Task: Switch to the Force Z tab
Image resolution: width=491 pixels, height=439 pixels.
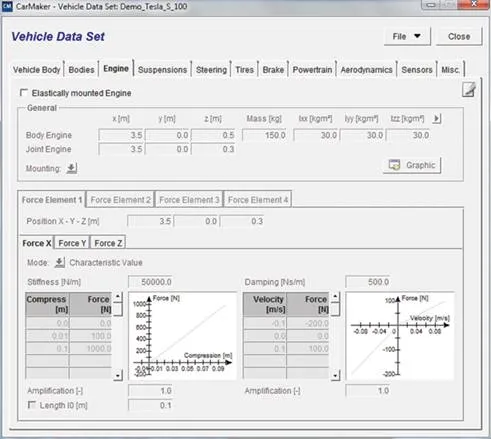Action: tap(108, 243)
